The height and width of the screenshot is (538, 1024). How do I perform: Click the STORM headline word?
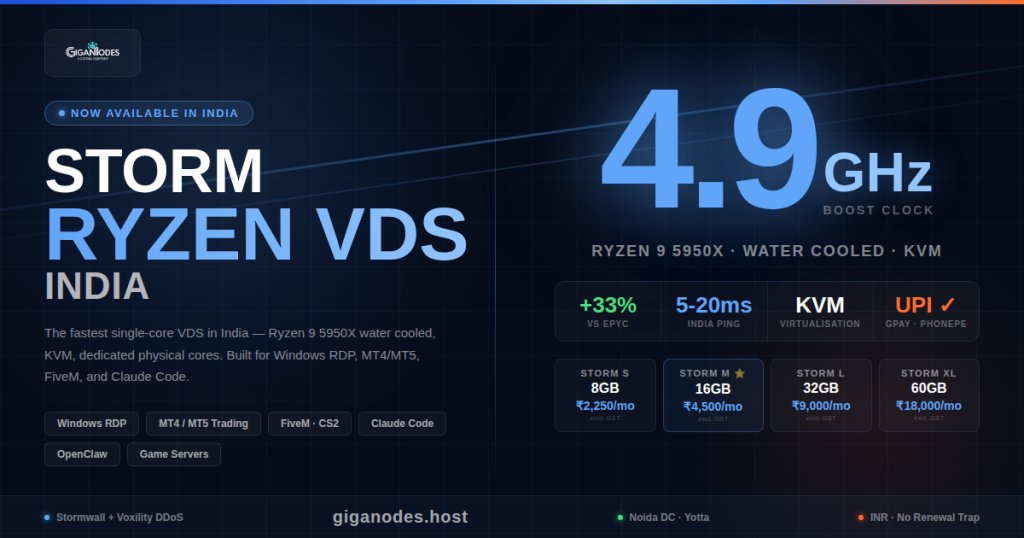pyautogui.click(x=154, y=171)
